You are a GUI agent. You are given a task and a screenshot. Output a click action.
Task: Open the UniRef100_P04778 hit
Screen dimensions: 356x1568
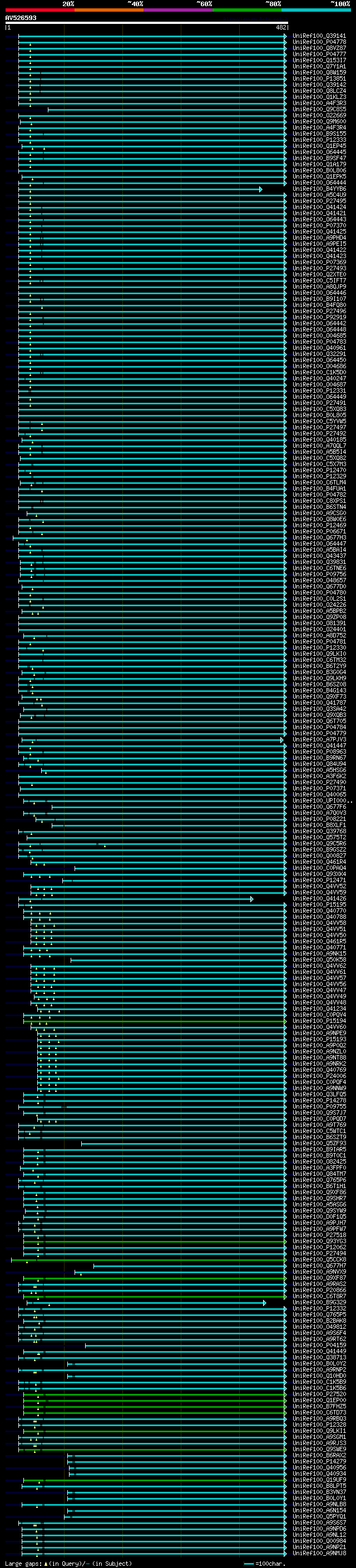(x=319, y=42)
